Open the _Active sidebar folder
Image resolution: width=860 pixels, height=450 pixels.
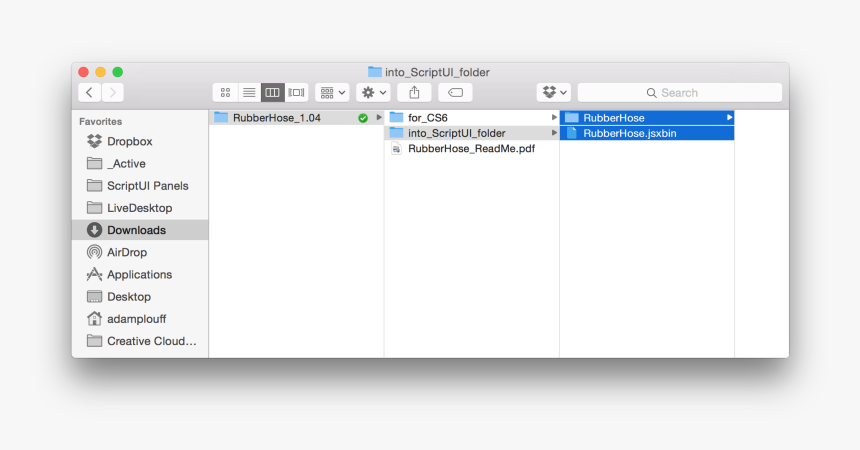(140, 164)
